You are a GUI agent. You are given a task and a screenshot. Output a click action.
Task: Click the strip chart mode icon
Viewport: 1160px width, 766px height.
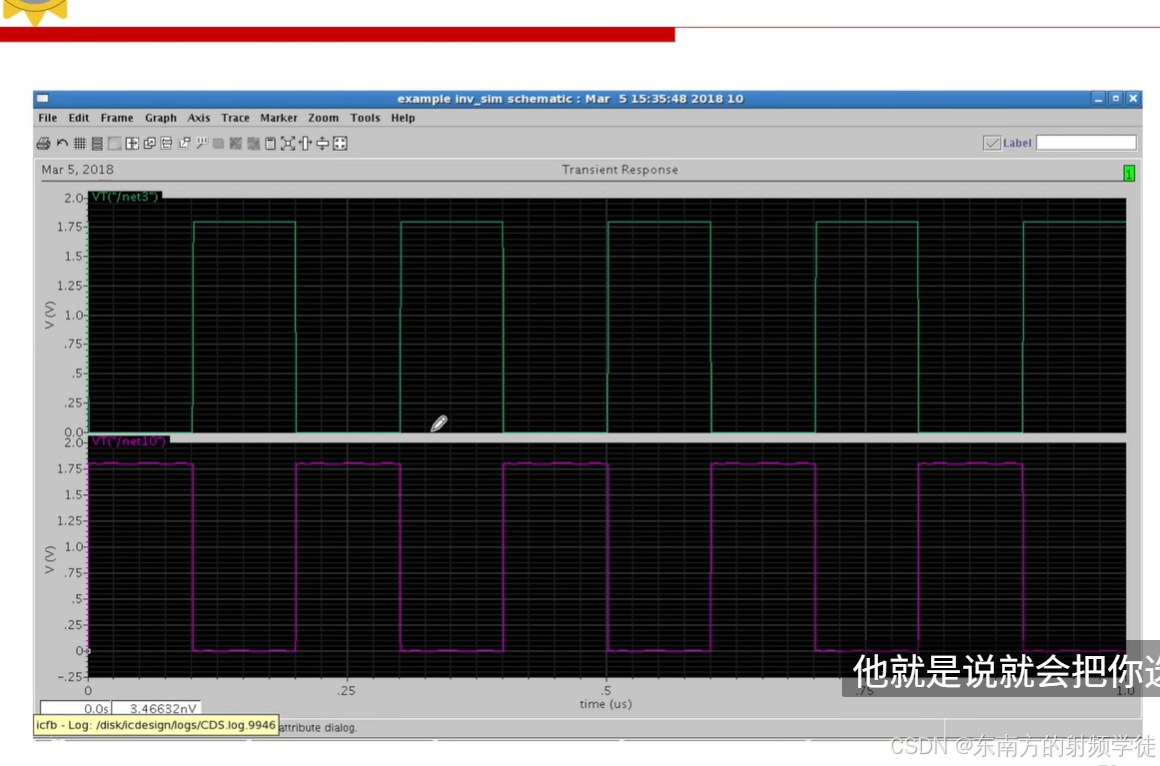97,144
